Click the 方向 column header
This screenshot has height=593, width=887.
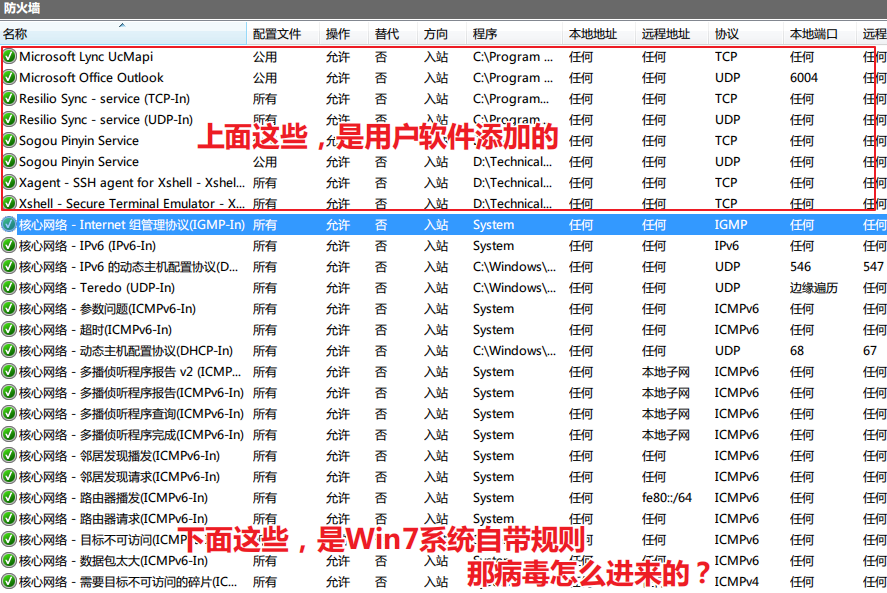click(442, 34)
